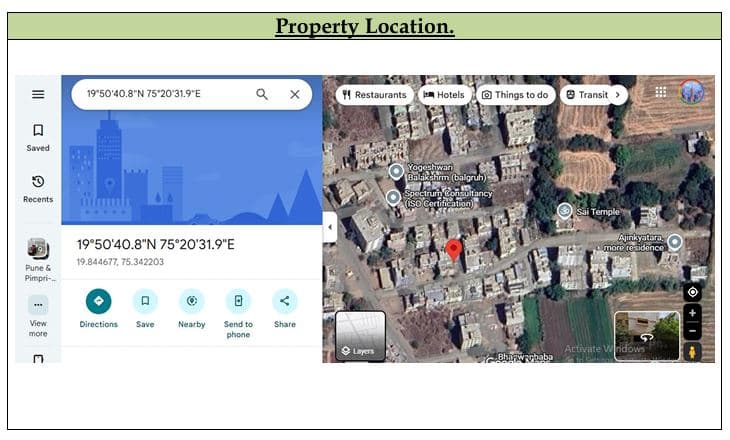Open the Saved places sidebar item
The image size is (730, 440).
click(38, 138)
